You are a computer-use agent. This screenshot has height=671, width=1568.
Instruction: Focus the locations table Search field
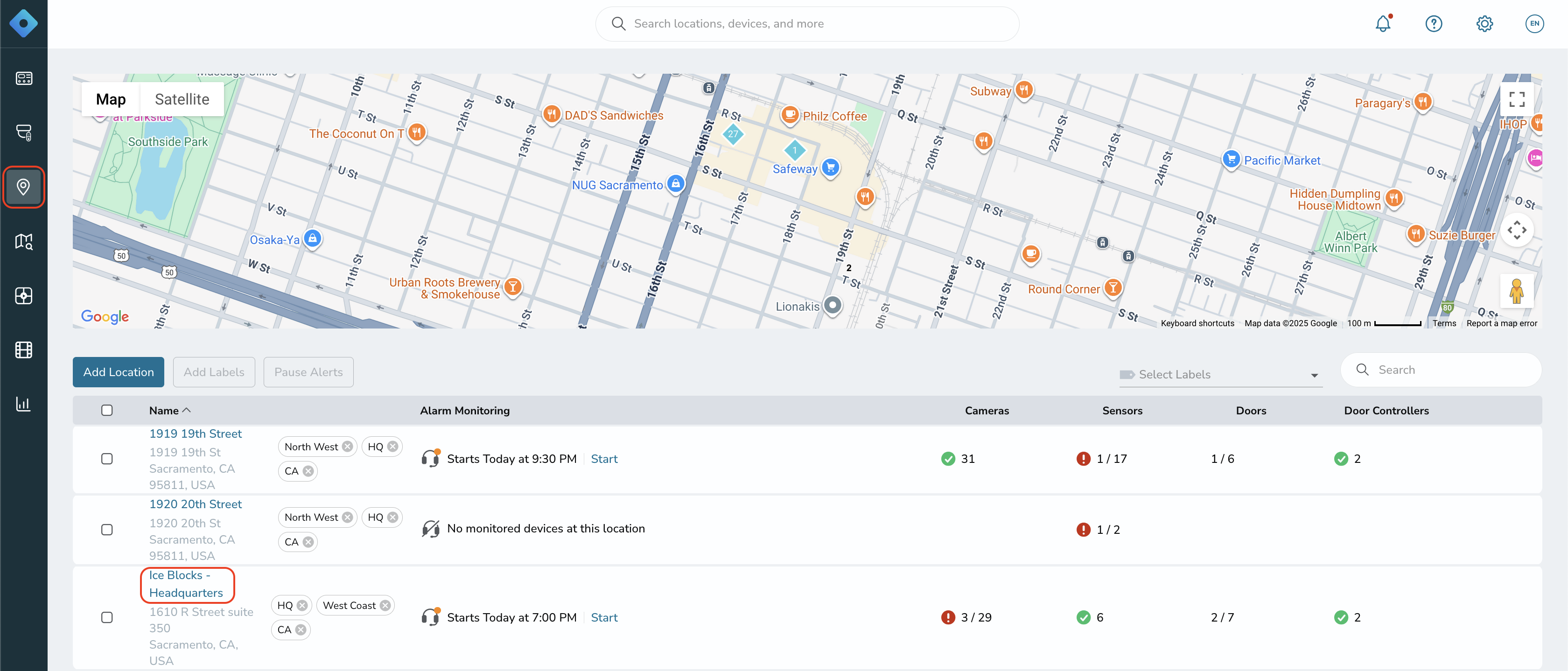[1441, 370]
